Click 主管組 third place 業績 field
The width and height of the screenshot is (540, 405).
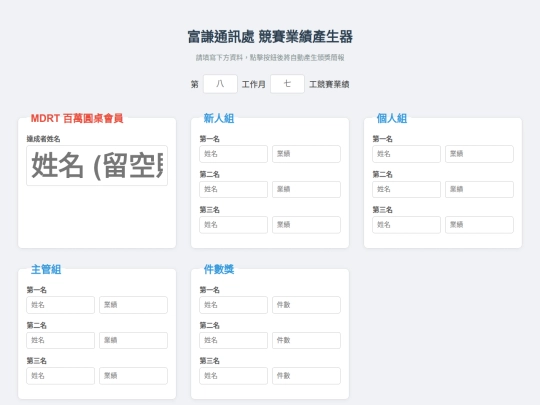tap(134, 376)
